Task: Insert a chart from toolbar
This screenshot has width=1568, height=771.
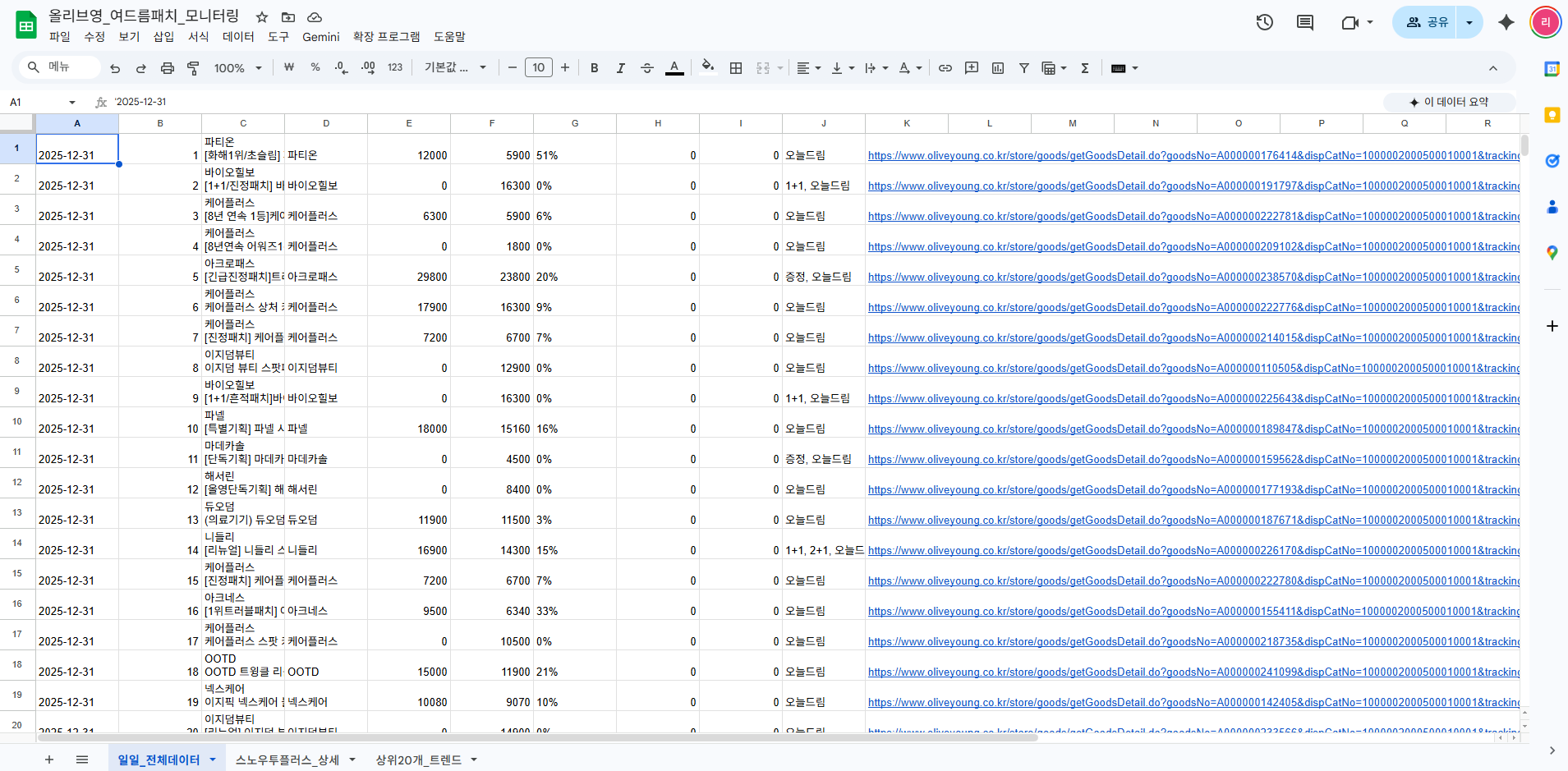Action: pyautogui.click(x=998, y=68)
